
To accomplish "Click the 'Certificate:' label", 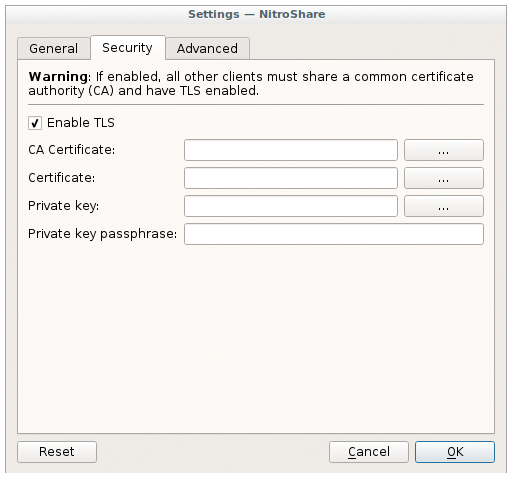I will [x=62, y=178].
